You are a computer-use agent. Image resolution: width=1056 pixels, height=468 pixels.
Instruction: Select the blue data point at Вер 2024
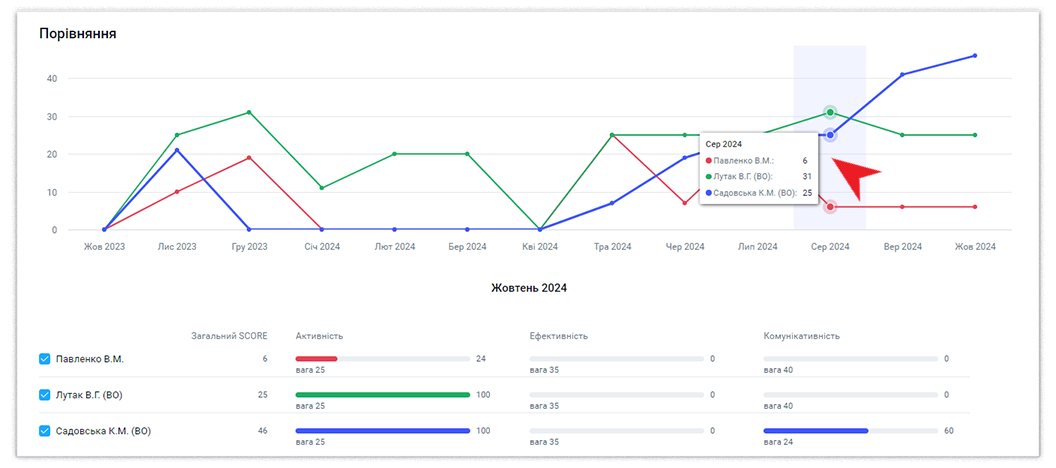tap(902, 74)
